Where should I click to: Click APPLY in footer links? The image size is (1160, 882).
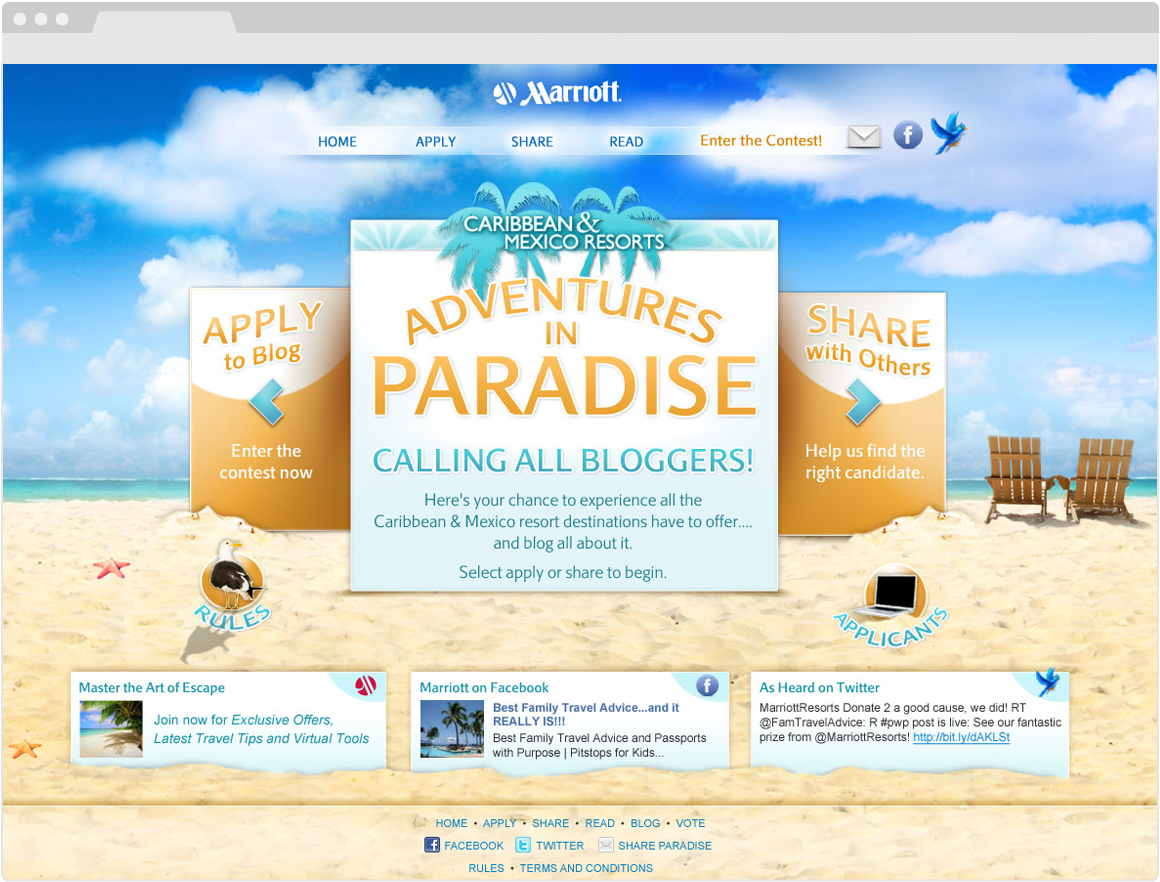click(499, 823)
